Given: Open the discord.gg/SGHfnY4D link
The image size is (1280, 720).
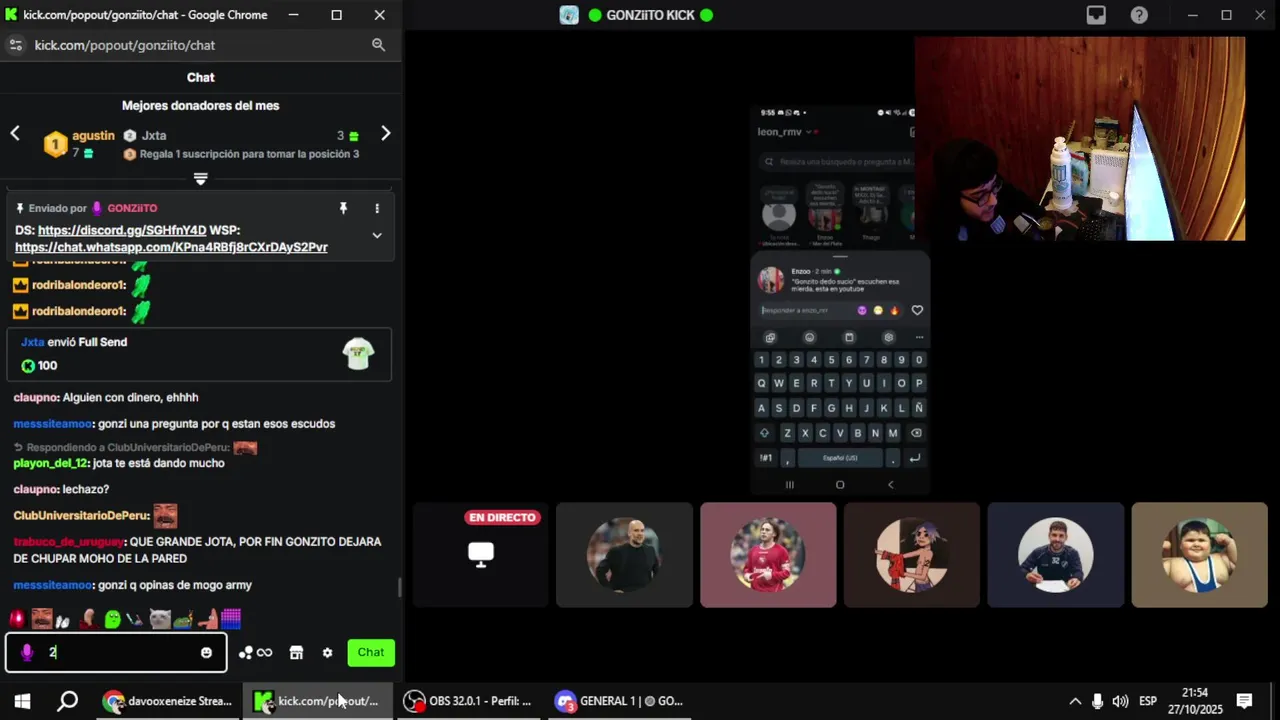Looking at the screenshot, I should (122, 230).
